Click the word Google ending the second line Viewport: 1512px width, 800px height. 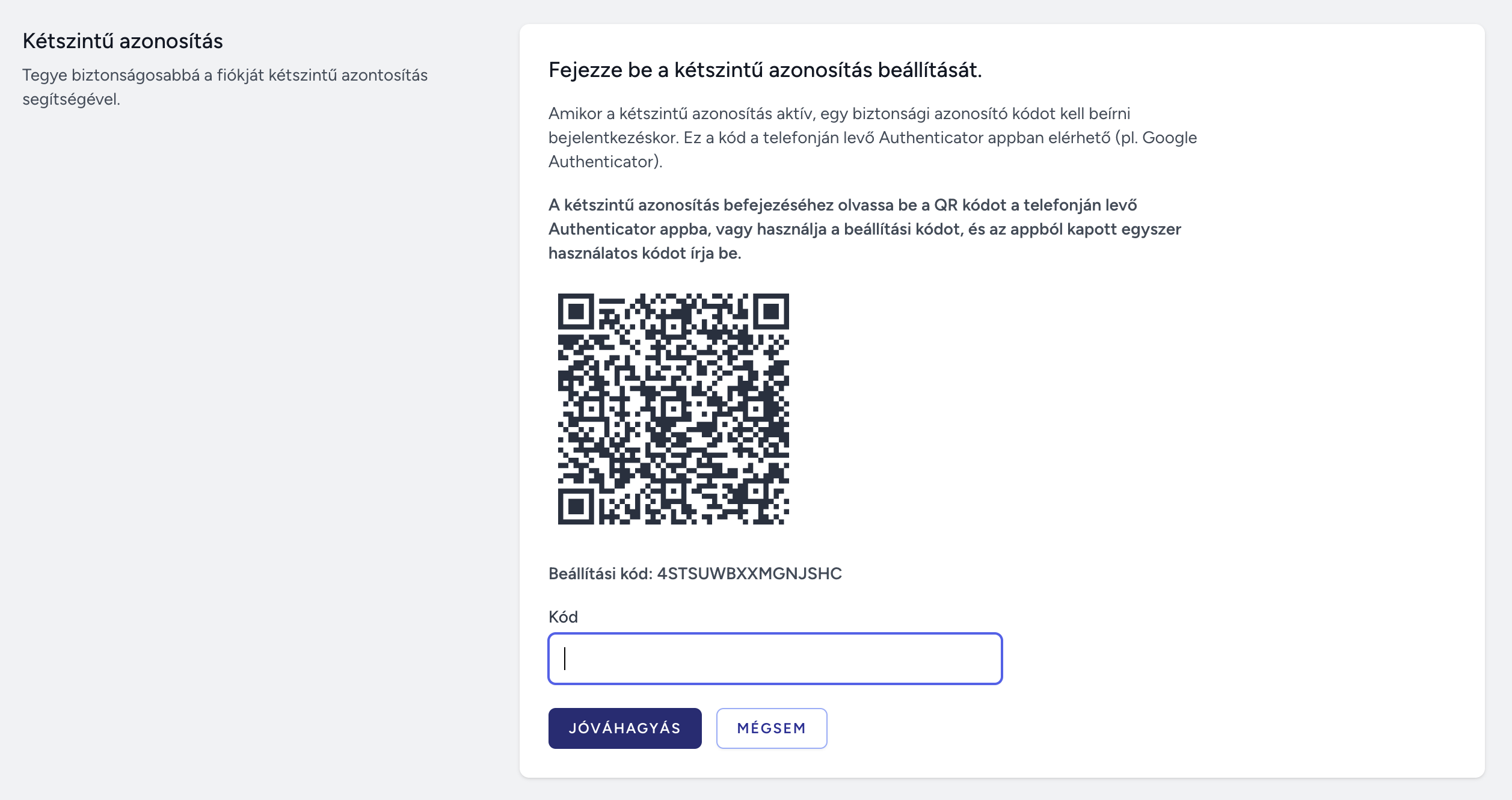coord(1170,138)
